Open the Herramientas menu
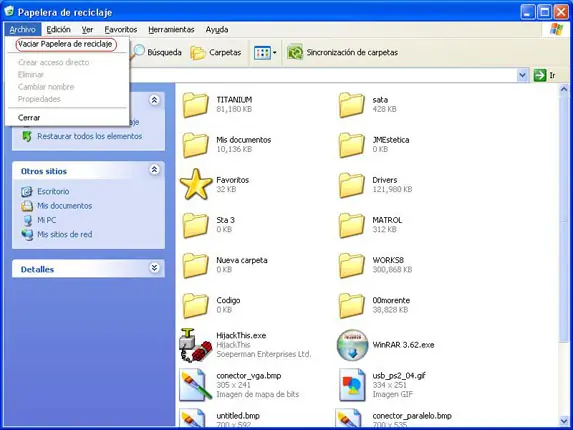 click(x=171, y=30)
